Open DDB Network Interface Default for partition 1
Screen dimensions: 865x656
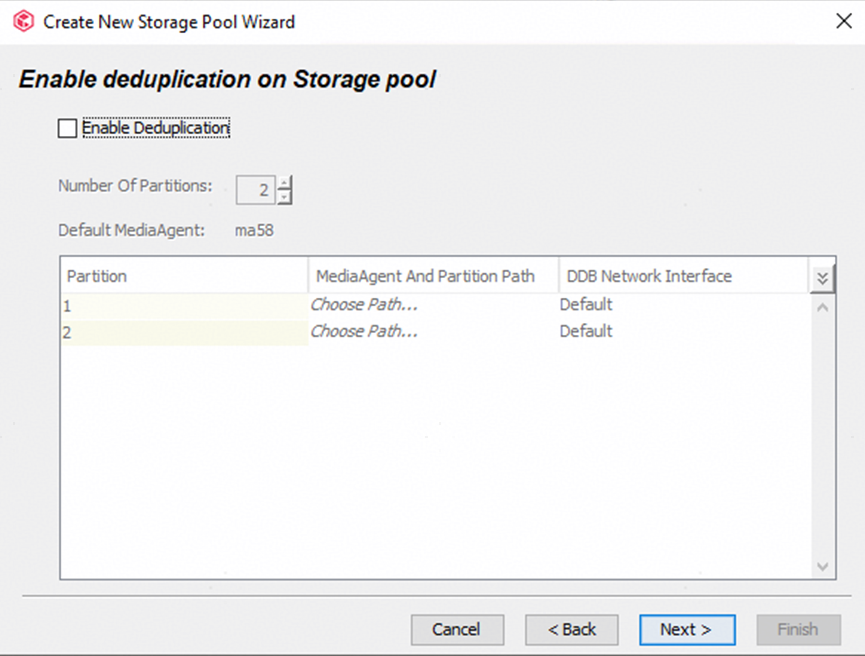(587, 304)
